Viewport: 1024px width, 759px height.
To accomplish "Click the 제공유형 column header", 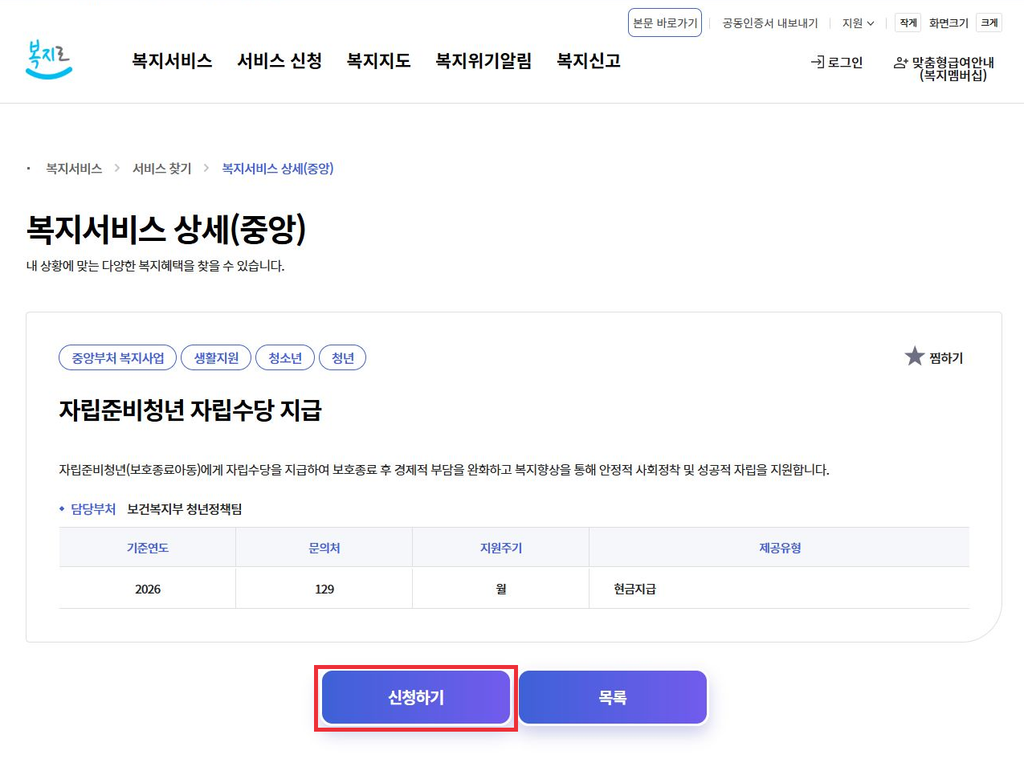I will [x=780, y=548].
